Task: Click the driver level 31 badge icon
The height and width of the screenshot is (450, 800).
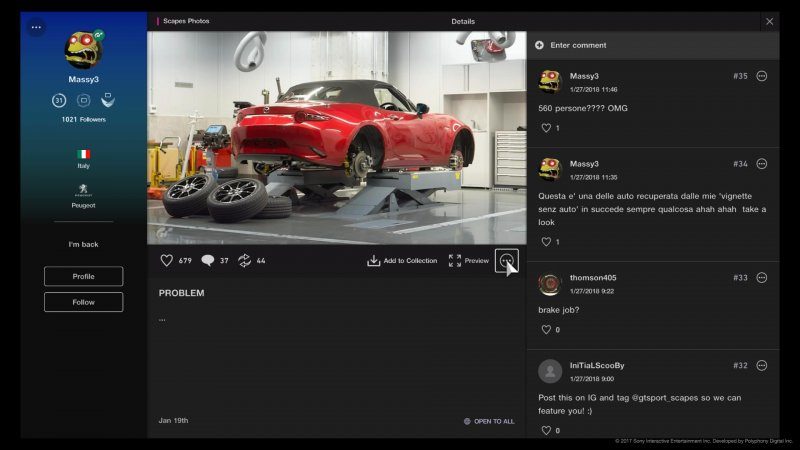Action: (59, 100)
